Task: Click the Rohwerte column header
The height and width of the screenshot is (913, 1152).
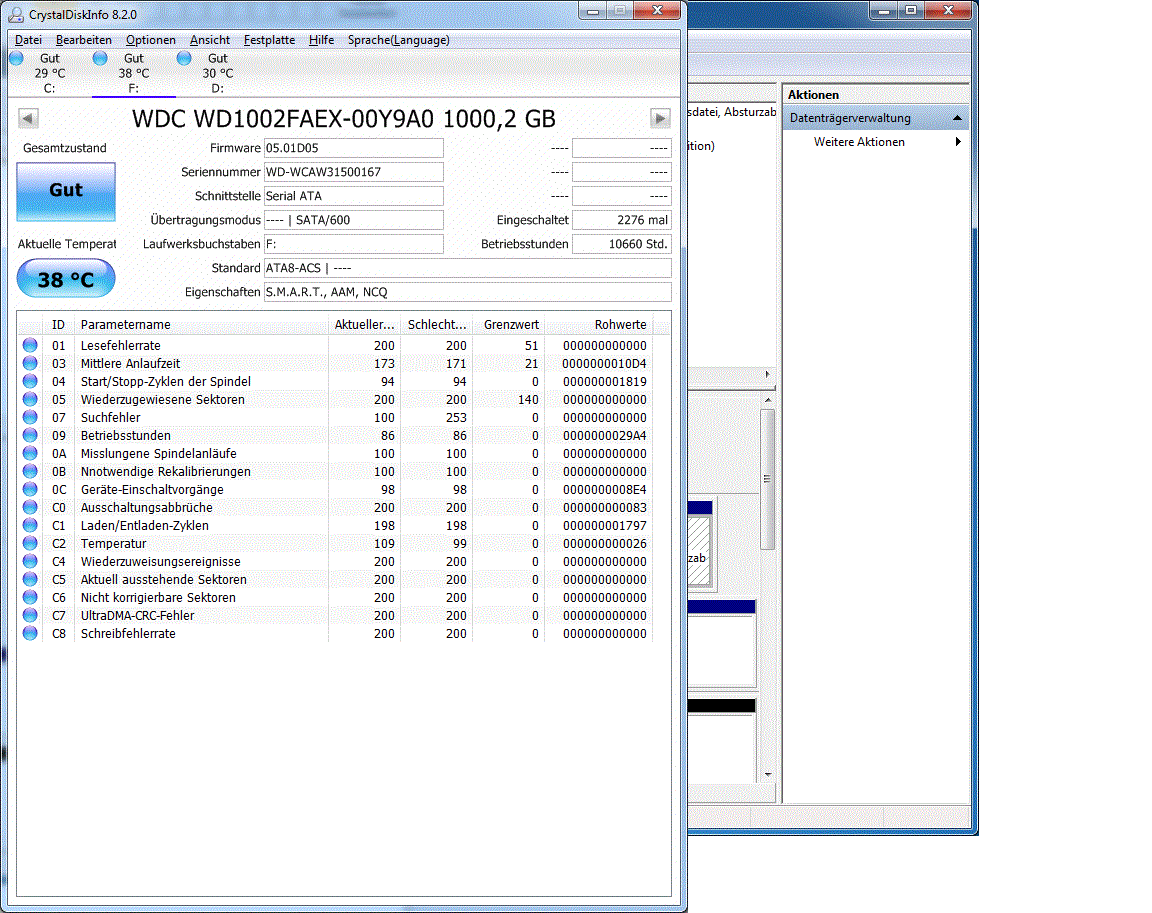Action: pos(598,324)
